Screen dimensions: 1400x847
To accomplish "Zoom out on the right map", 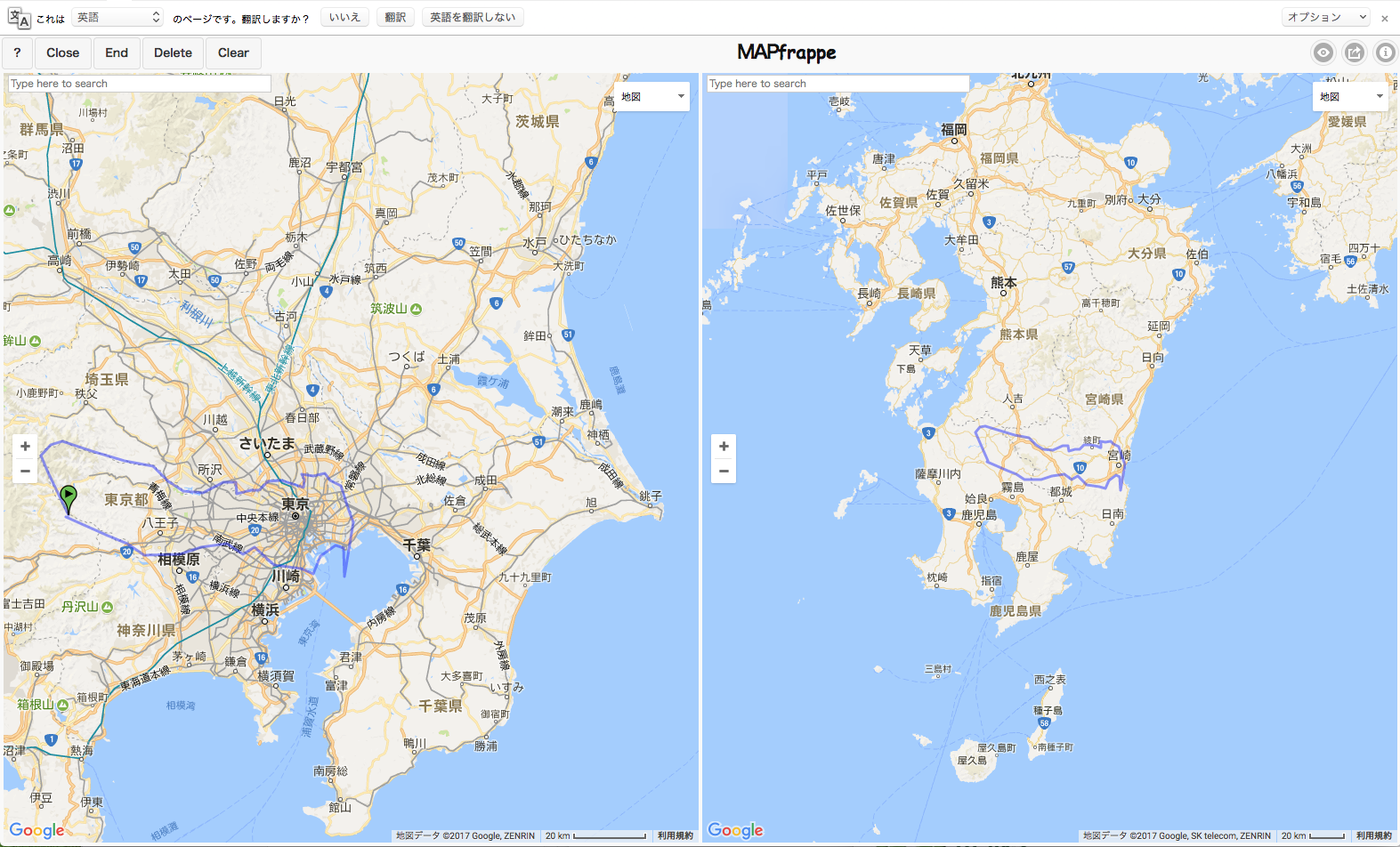I will click(x=724, y=472).
